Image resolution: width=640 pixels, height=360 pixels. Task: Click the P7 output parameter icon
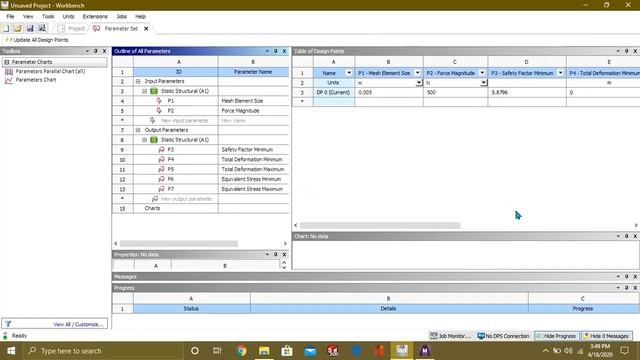click(161, 189)
